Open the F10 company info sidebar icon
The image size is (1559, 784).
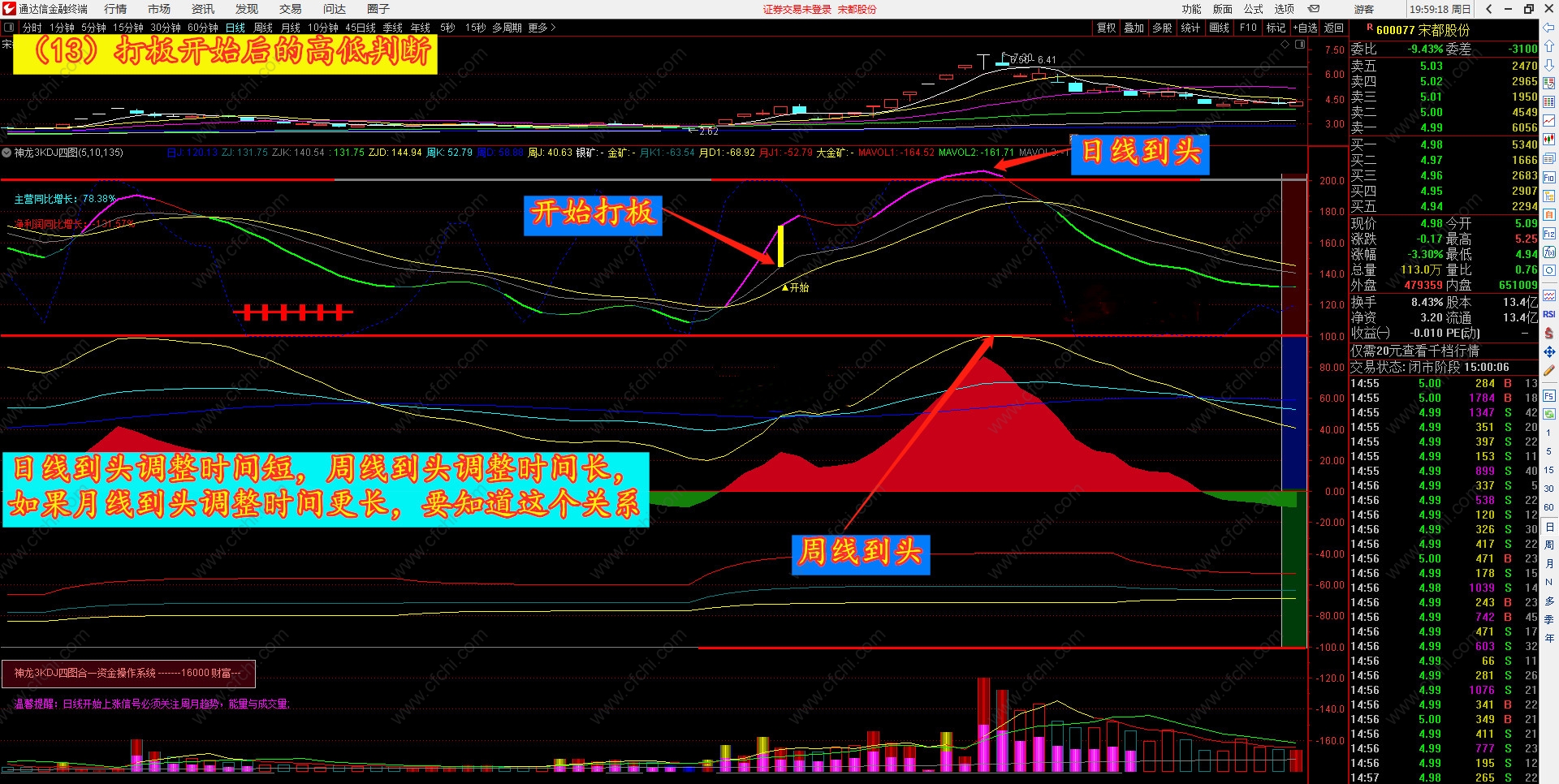pyautogui.click(x=1549, y=177)
